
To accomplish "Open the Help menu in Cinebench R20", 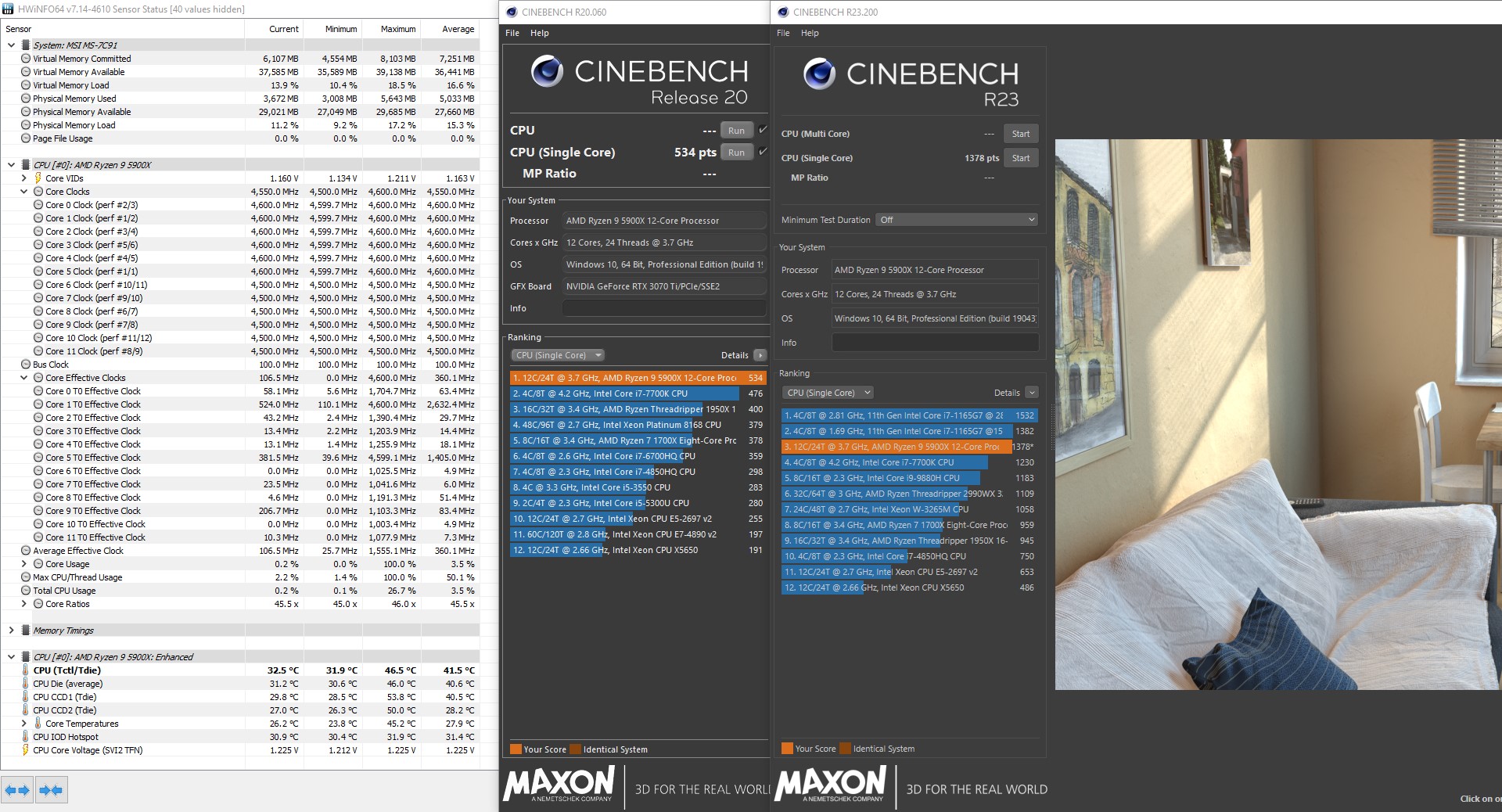I will pyautogui.click(x=540, y=33).
